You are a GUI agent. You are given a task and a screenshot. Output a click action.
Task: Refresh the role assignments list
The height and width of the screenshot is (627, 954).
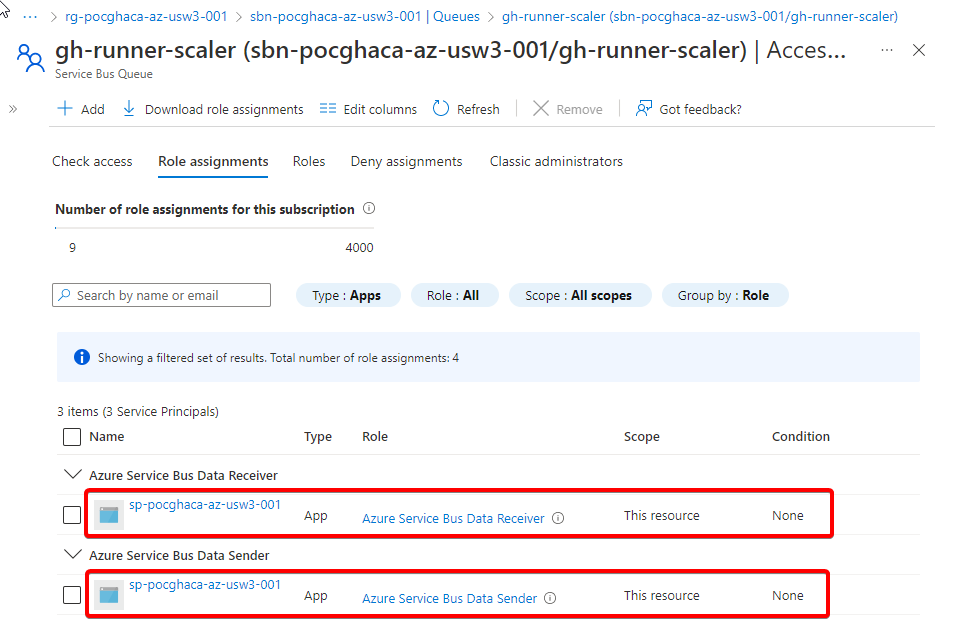click(466, 109)
